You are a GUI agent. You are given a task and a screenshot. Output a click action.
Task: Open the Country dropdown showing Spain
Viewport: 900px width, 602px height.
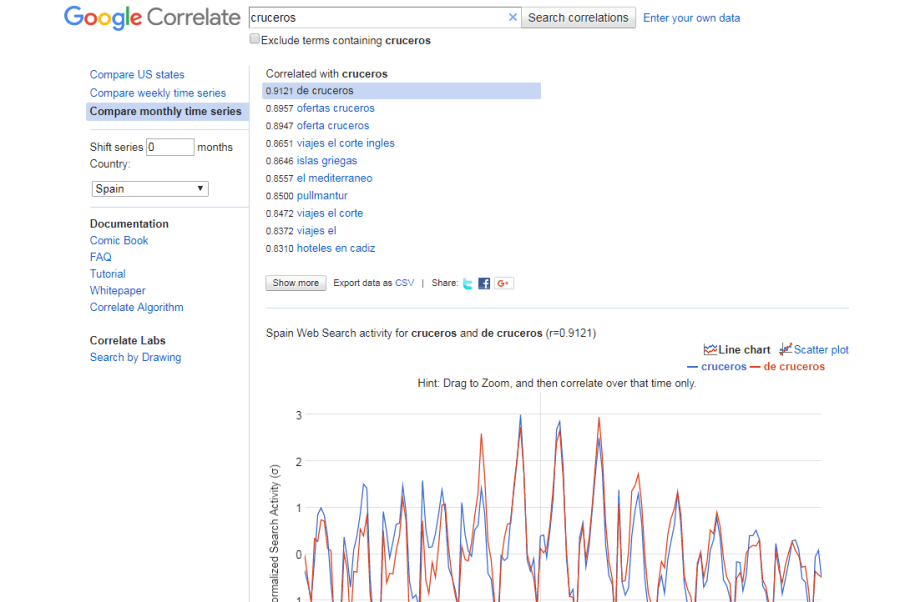149,189
